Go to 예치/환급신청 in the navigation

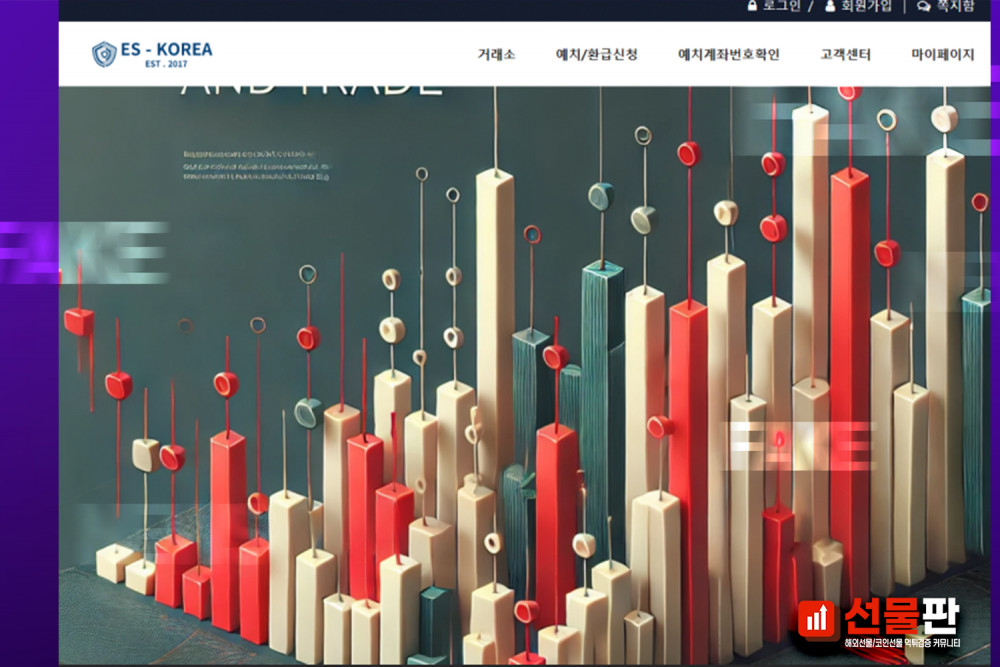tap(596, 55)
